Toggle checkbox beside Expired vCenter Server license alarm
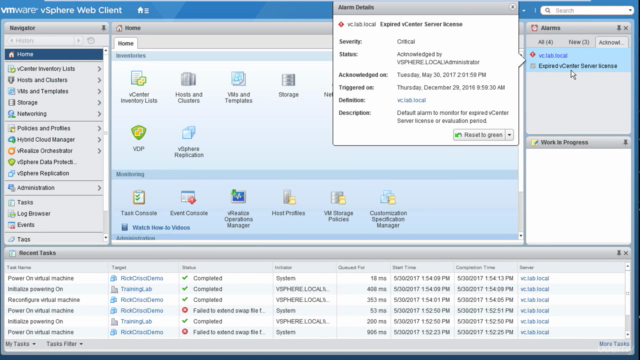 pyautogui.click(x=533, y=66)
